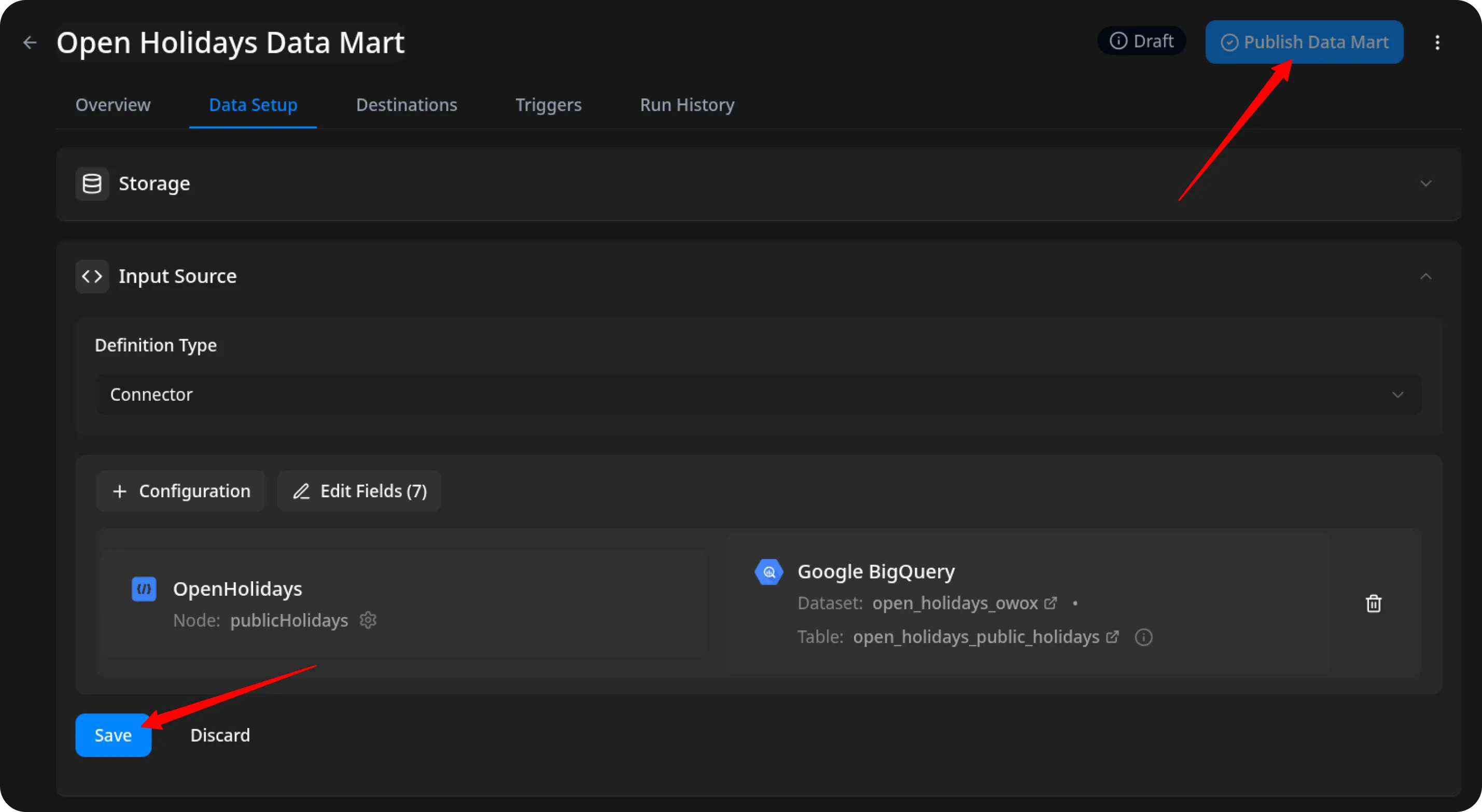This screenshot has height=812, width=1482.
Task: Collapse the Input Source section
Action: coord(1425,277)
